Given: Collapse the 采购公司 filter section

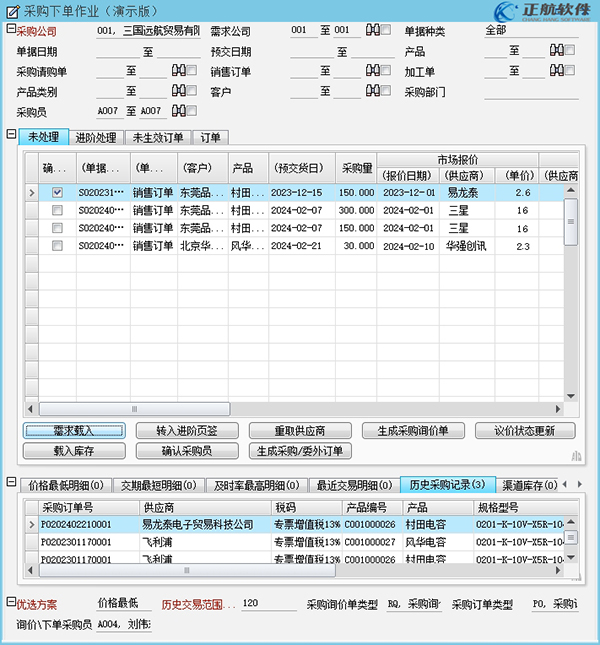Looking at the screenshot, I should (12, 29).
